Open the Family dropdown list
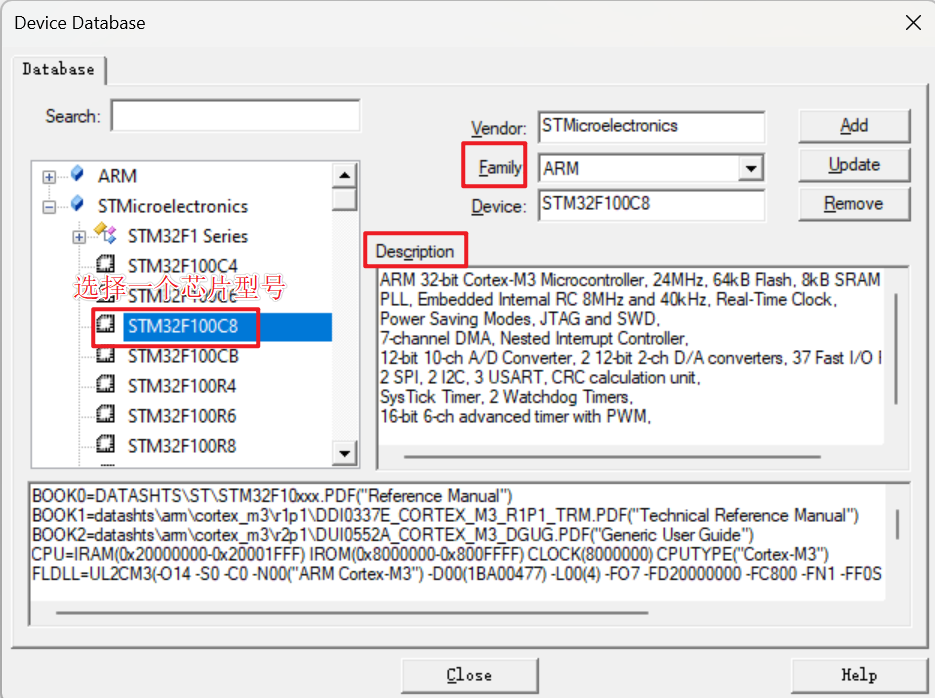Screen dimensions: 935x698 [751, 169]
